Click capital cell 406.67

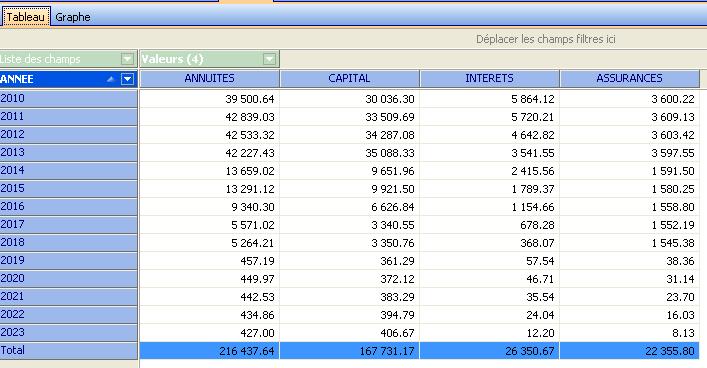[x=349, y=333]
